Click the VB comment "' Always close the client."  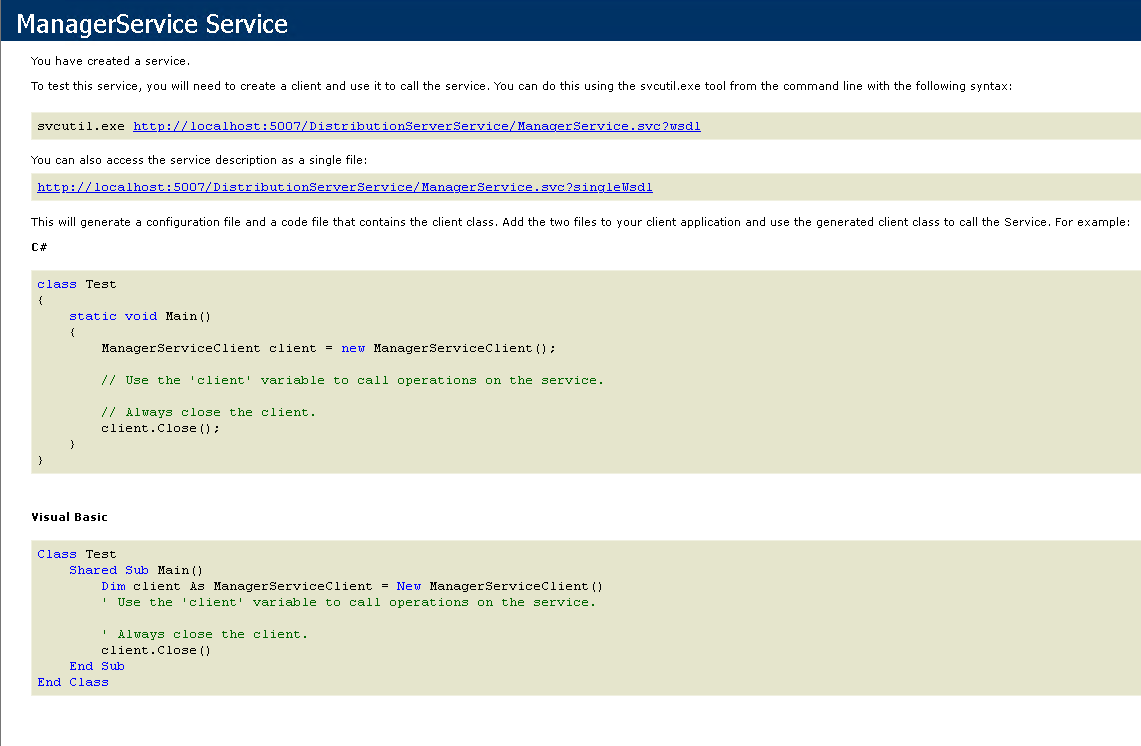click(204, 634)
